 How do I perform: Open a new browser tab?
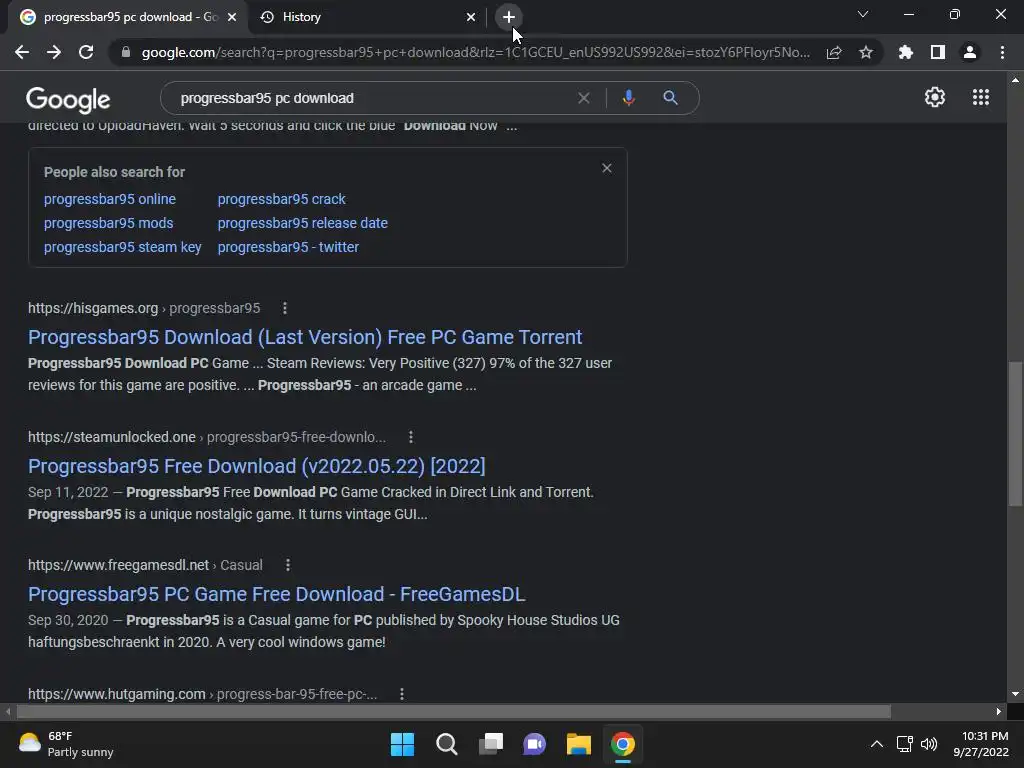coord(509,17)
